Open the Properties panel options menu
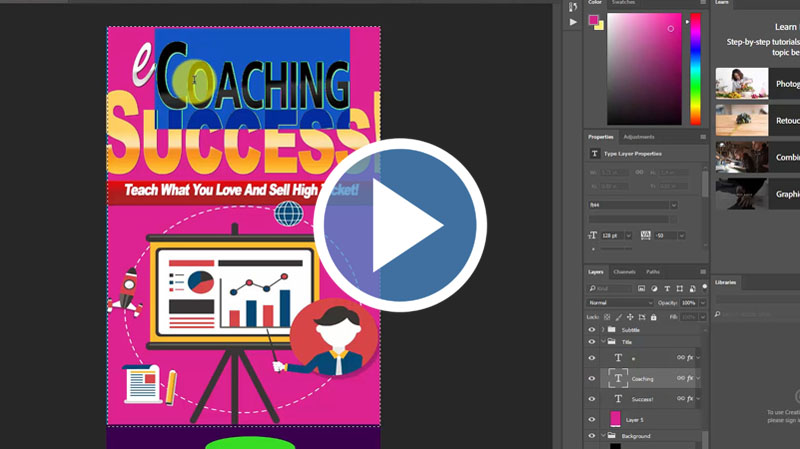Viewport: 800px width, 449px height. [x=703, y=137]
